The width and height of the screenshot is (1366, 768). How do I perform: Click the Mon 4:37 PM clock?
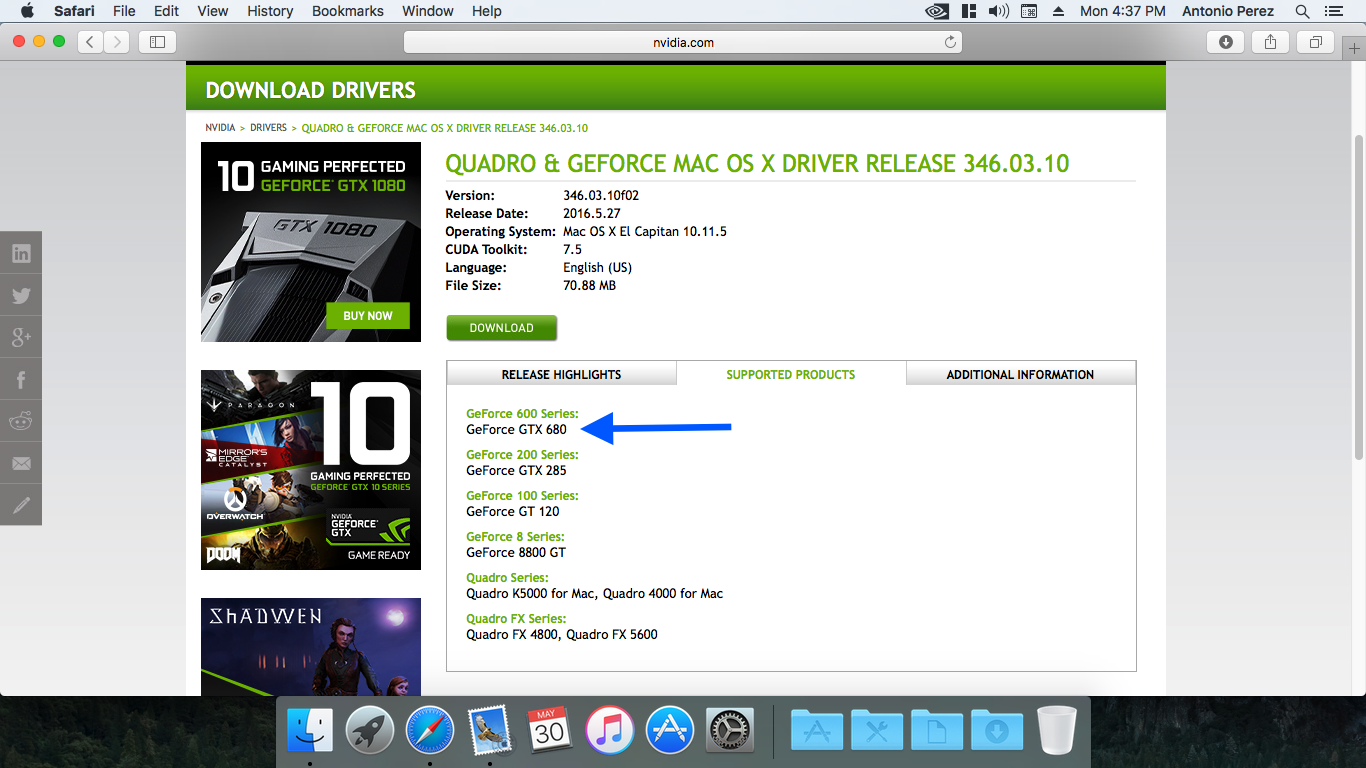click(1123, 11)
